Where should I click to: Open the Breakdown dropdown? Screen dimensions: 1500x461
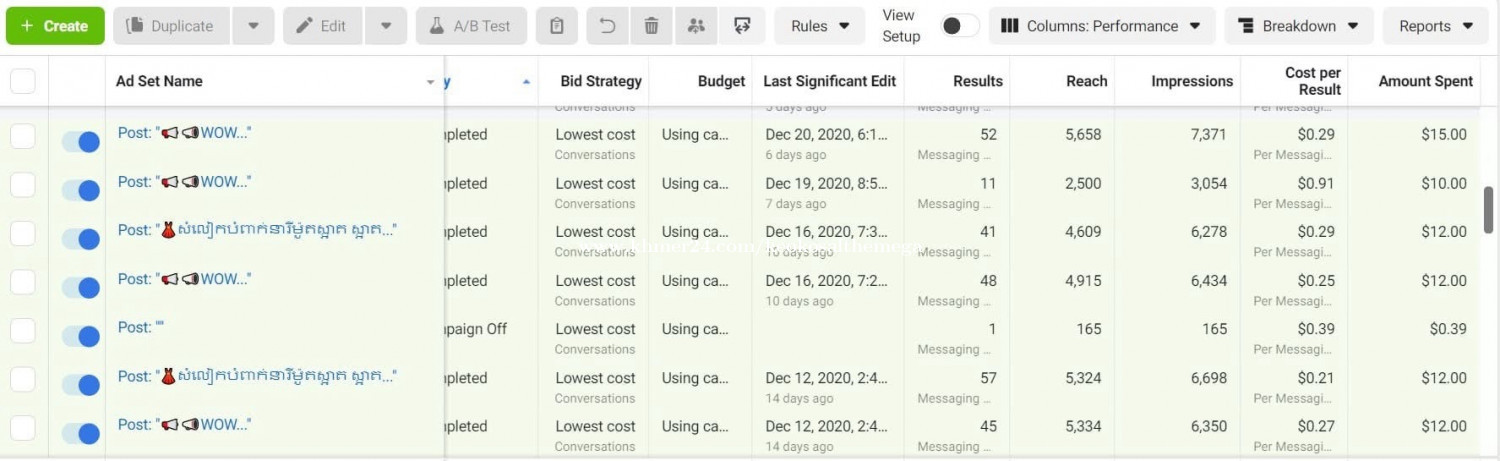point(1299,26)
